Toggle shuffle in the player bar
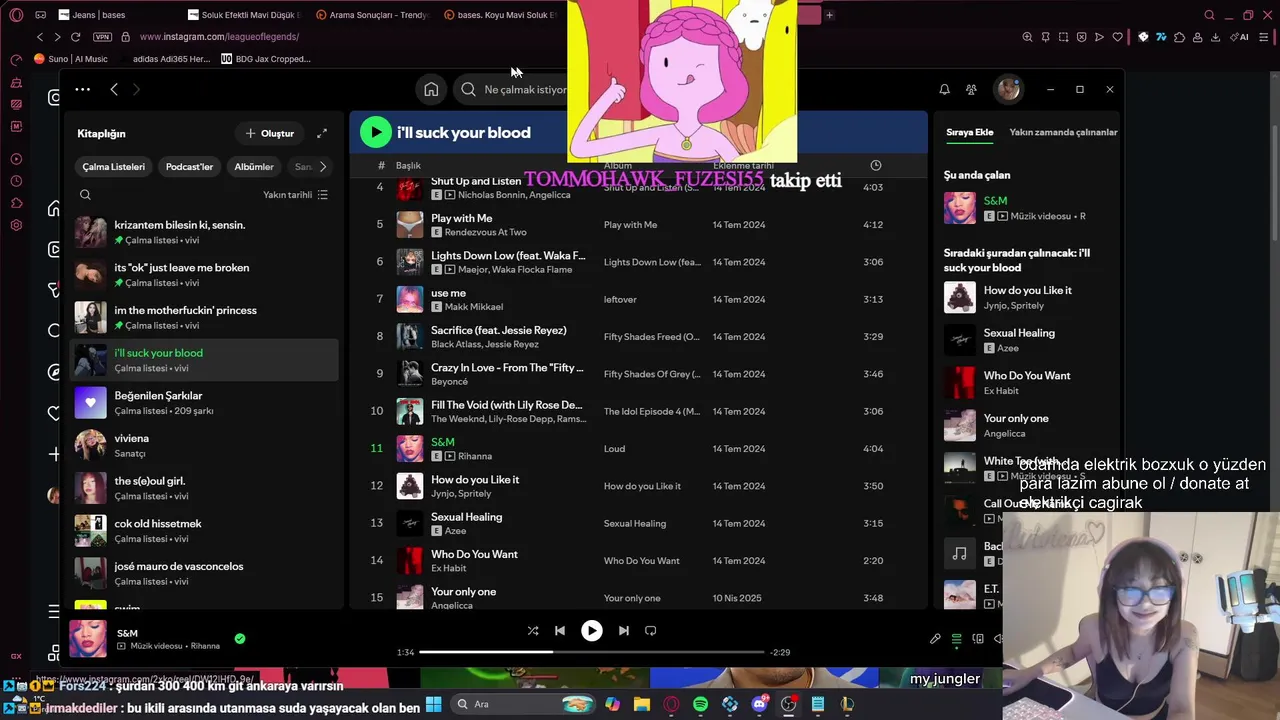Screen dimensions: 1280x720 [x=533, y=631]
